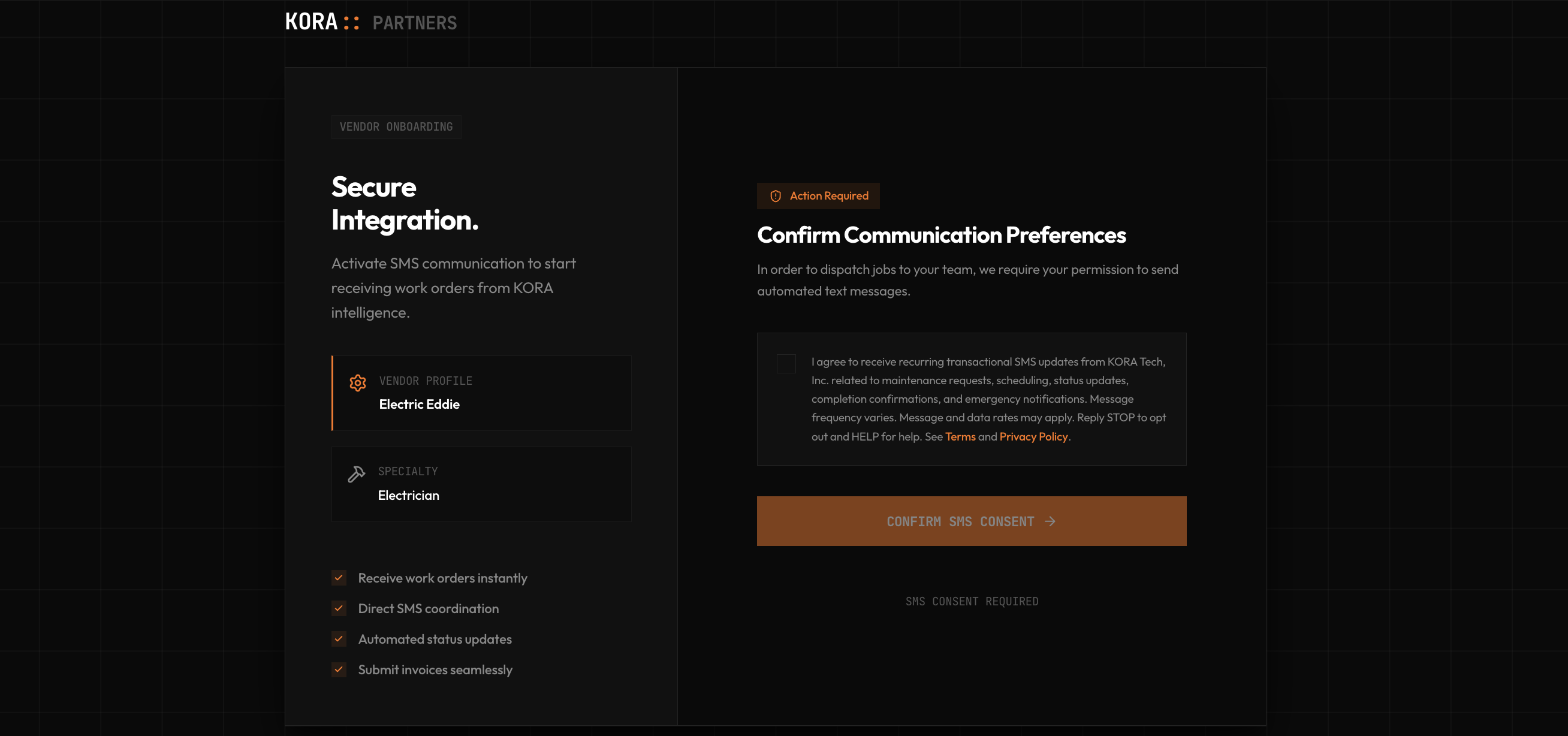Open the Terms link
The height and width of the screenshot is (736, 1568).
coord(960,436)
